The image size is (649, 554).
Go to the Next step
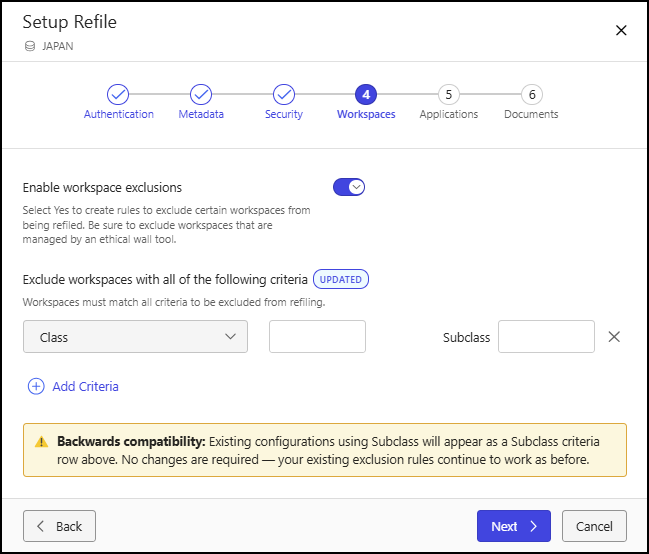pos(514,526)
